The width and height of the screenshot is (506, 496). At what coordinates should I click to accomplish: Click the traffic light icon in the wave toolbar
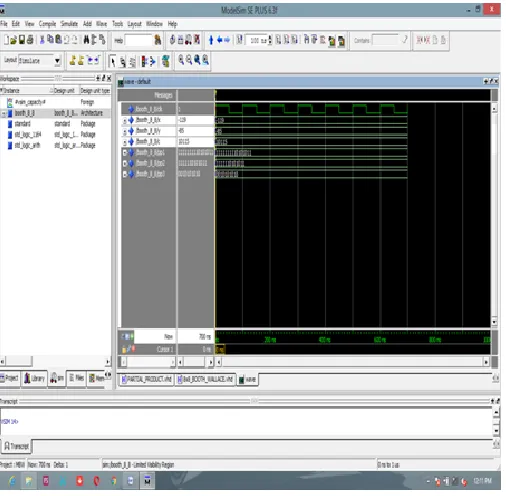[143, 61]
